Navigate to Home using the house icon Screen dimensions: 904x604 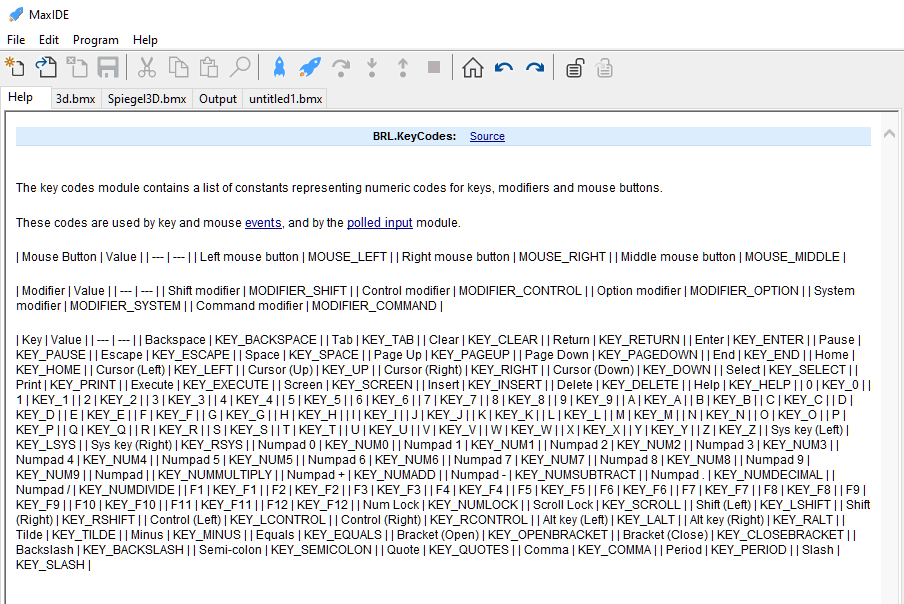pos(473,70)
